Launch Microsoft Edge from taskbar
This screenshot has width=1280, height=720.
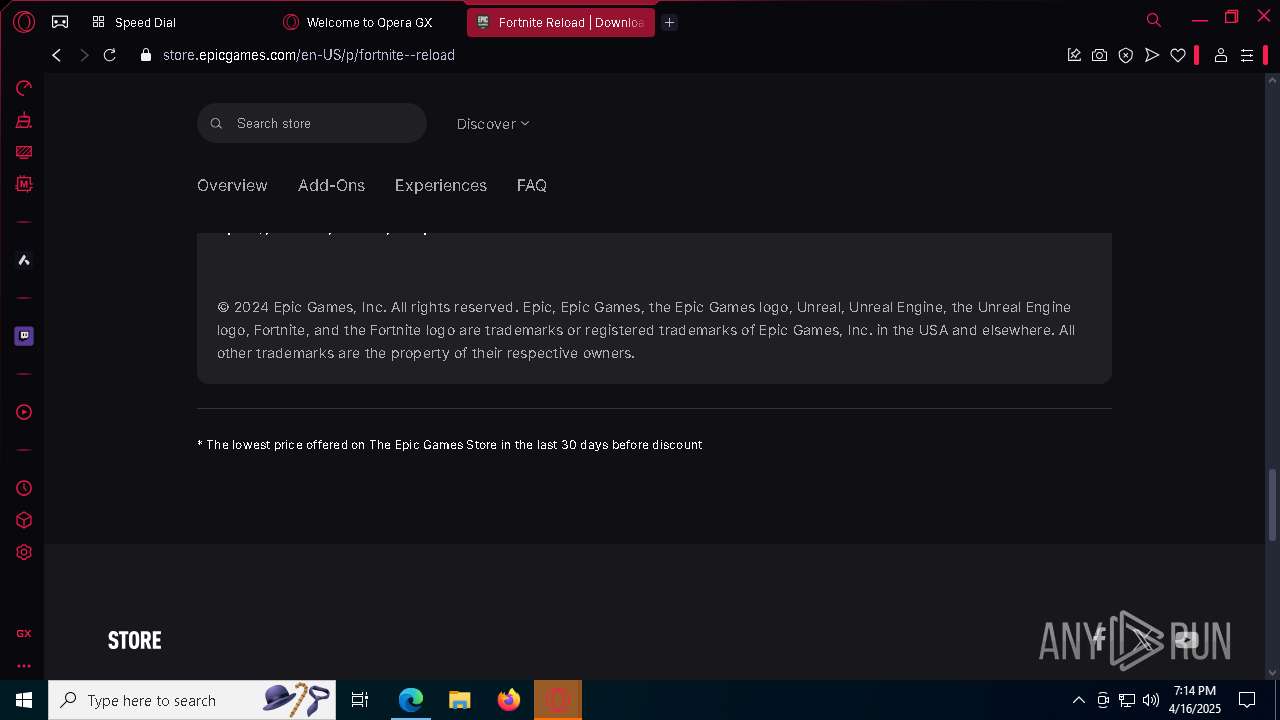[x=411, y=700]
